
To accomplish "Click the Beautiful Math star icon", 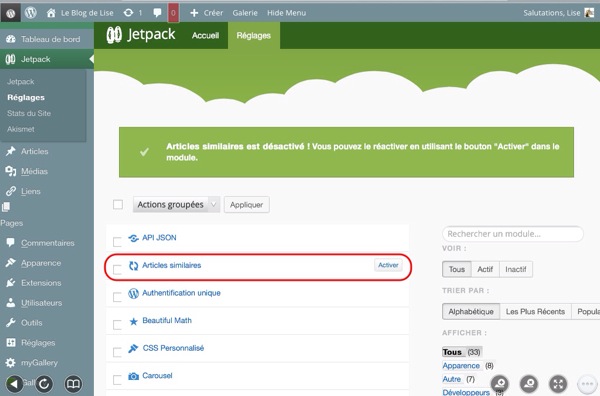I will [133, 321].
